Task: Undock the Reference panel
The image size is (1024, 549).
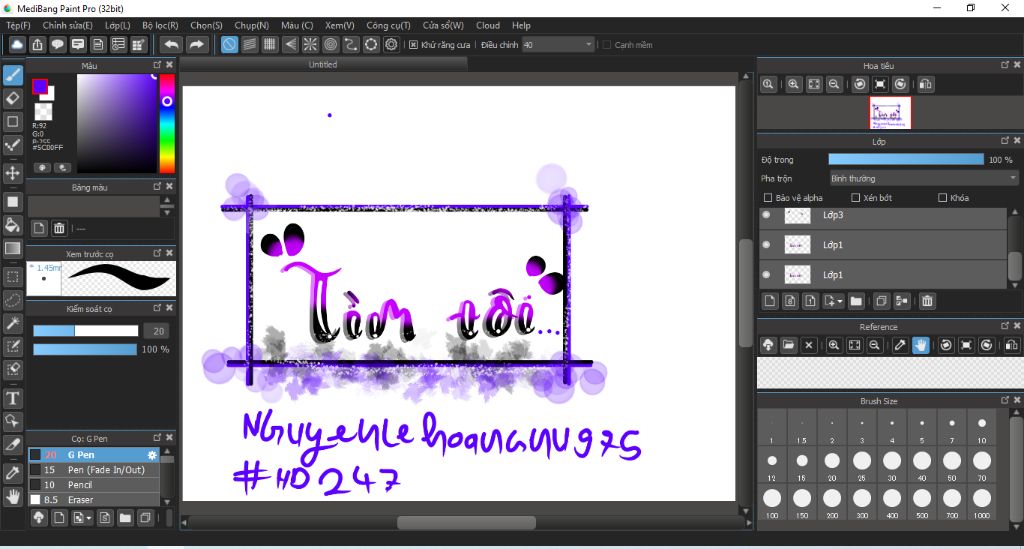Action: pos(1005,326)
